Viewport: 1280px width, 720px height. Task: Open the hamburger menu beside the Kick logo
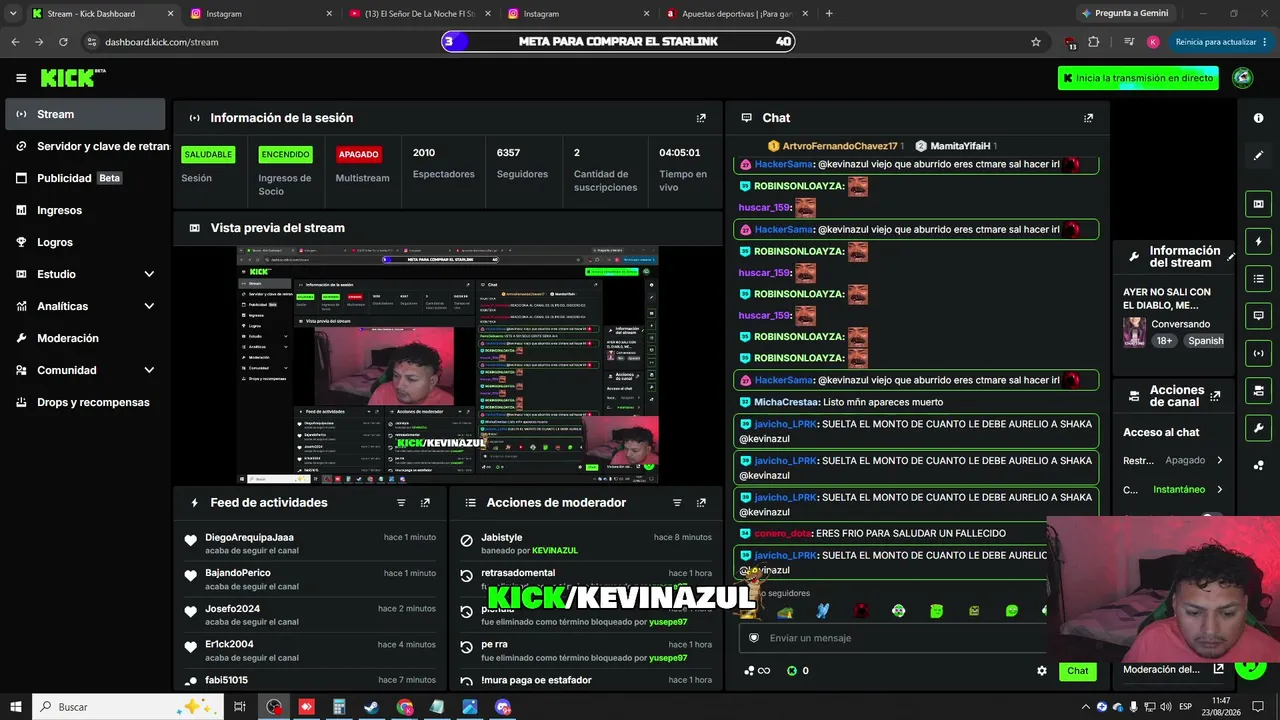point(21,78)
